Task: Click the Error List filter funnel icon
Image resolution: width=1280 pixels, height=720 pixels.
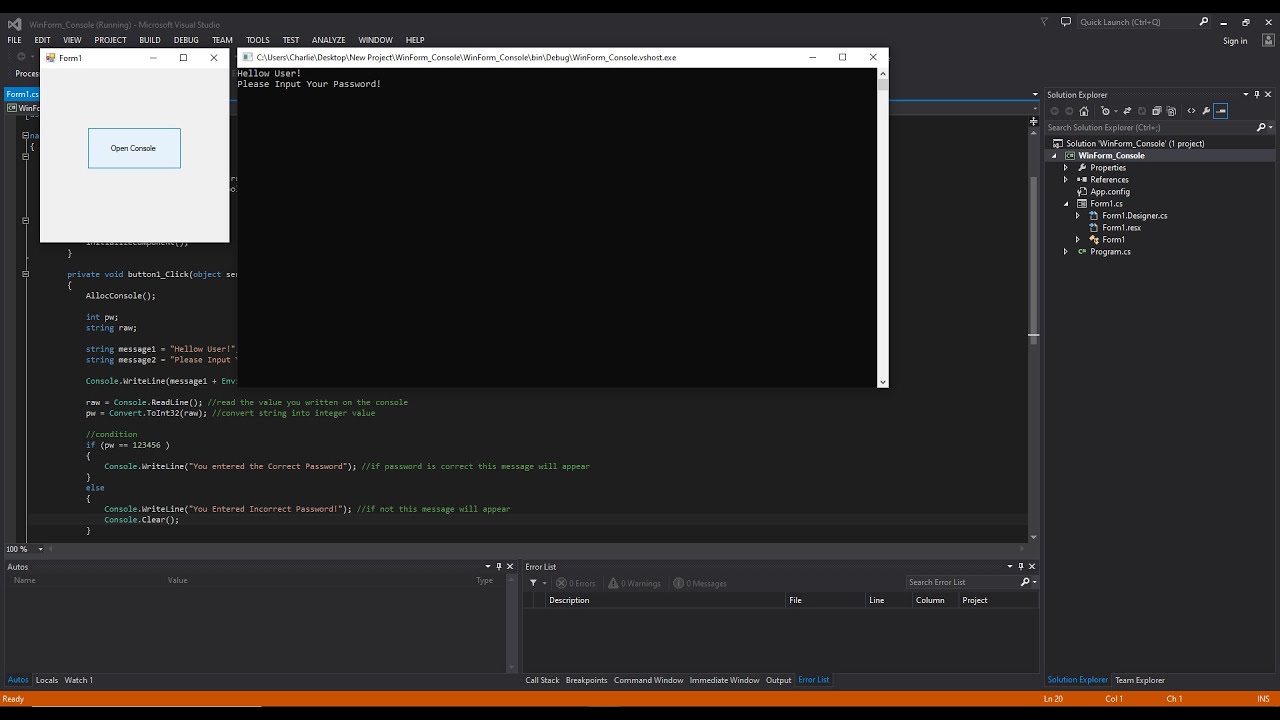Action: coord(533,583)
